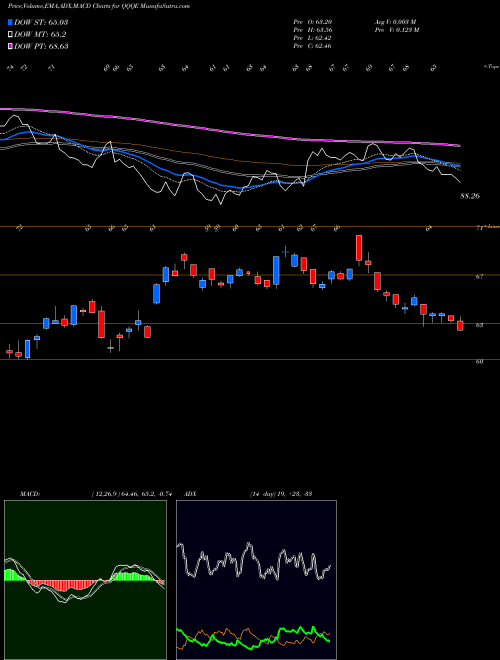Open the dark blue ADX indicator chart panel
Viewport: 500px width, 660px height.
tap(256, 580)
